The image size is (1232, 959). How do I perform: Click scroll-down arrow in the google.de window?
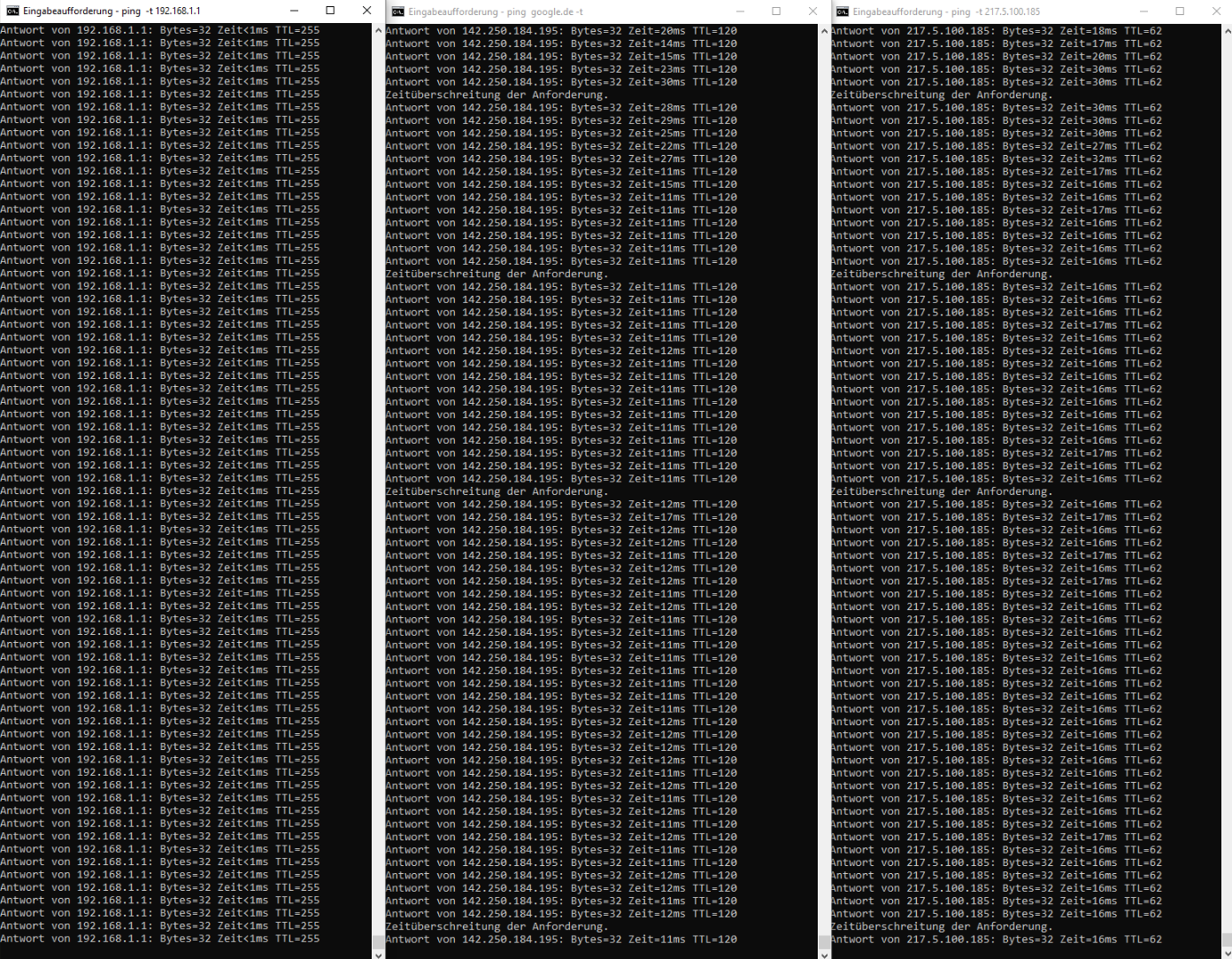(824, 953)
